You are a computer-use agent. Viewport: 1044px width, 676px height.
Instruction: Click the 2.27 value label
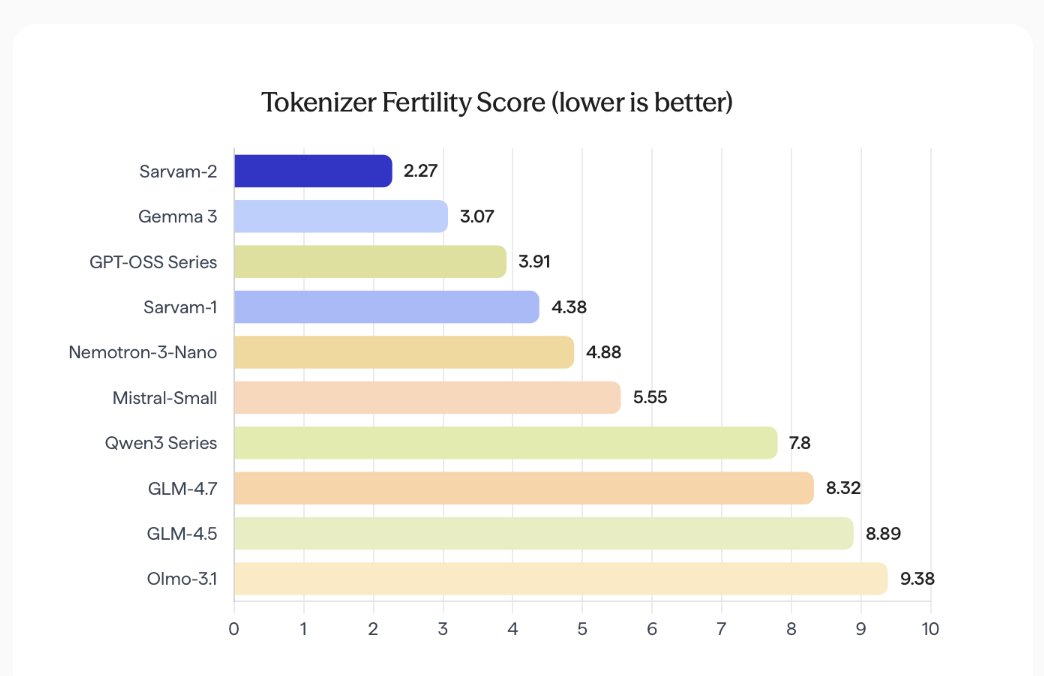pos(421,171)
